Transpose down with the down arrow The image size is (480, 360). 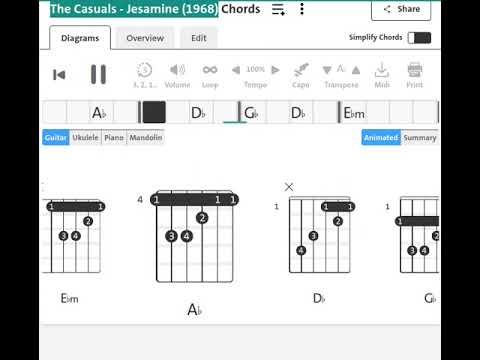(x=327, y=70)
